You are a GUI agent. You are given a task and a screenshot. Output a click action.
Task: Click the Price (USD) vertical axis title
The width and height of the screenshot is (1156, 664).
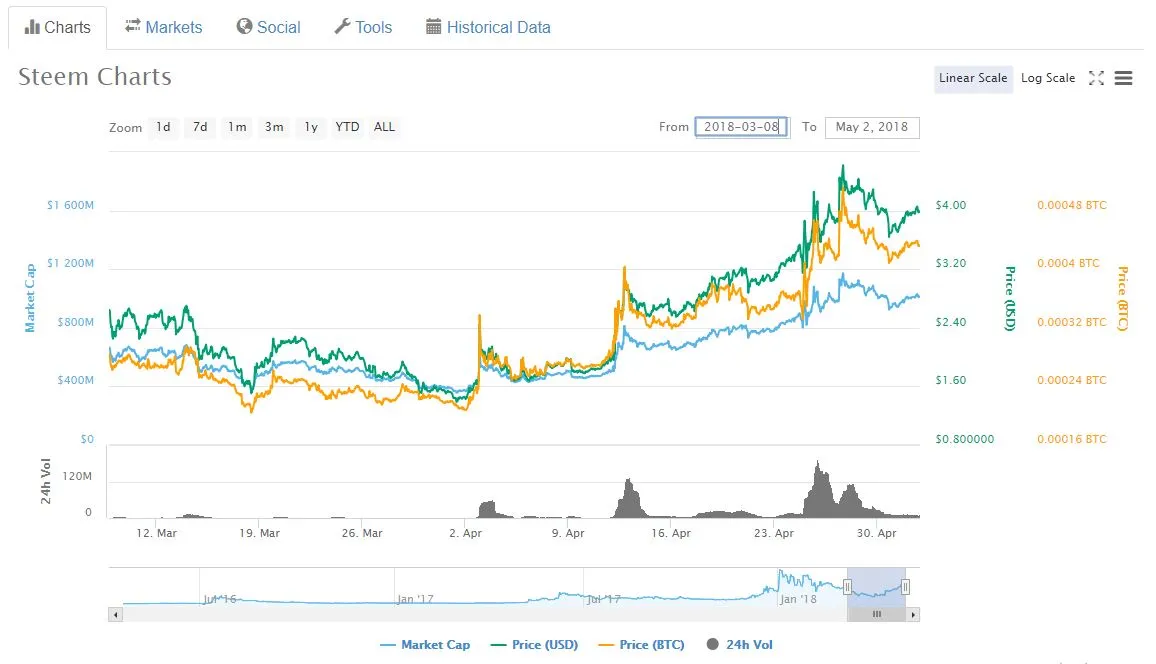[x=1010, y=298]
